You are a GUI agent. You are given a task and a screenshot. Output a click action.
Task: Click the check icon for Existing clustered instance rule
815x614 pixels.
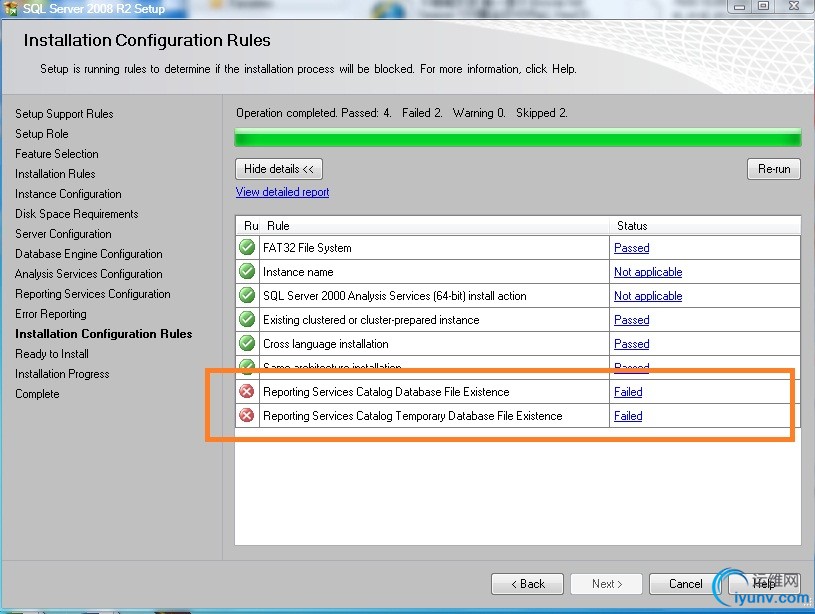(x=247, y=319)
